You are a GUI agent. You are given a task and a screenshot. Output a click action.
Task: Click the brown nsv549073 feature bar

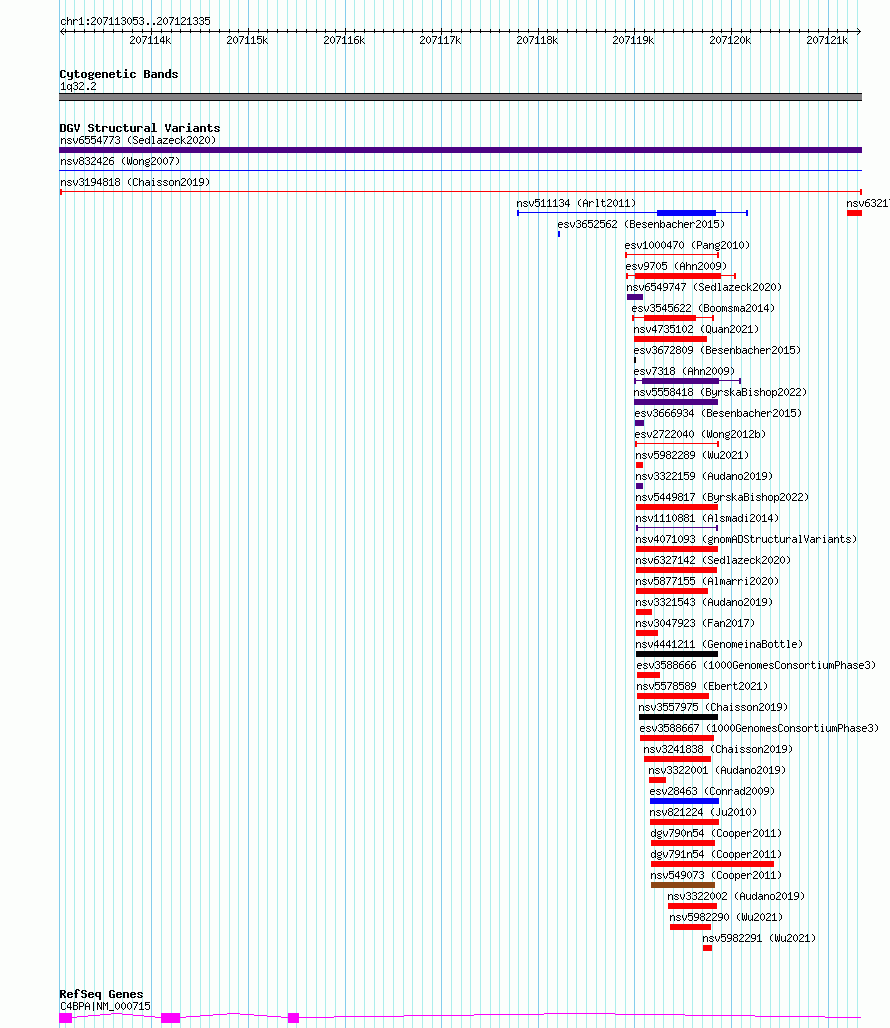click(683, 884)
